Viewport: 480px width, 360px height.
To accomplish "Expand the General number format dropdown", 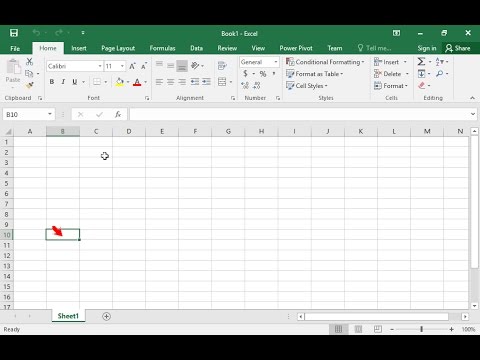I will click(x=276, y=62).
